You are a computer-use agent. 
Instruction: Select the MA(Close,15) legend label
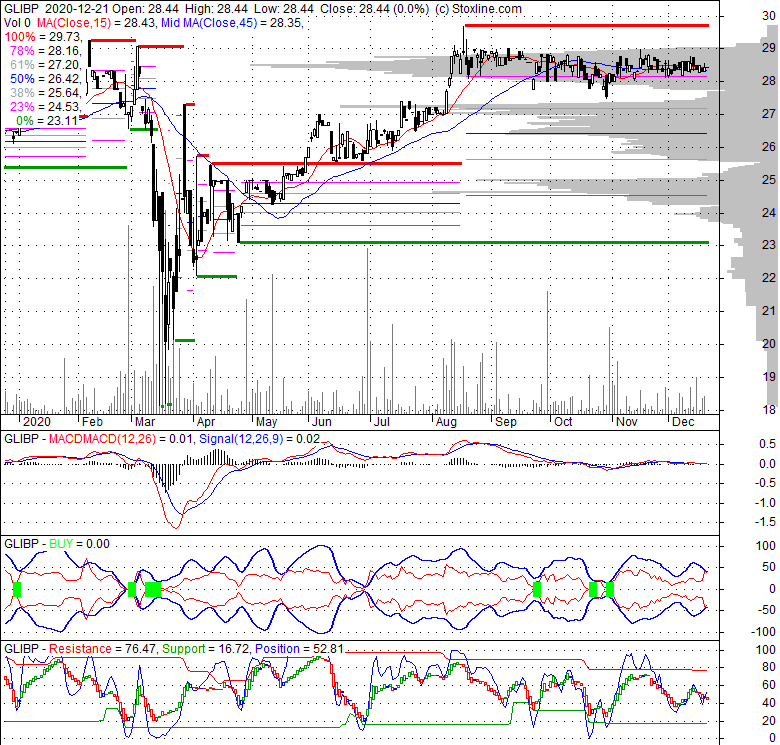[74, 21]
